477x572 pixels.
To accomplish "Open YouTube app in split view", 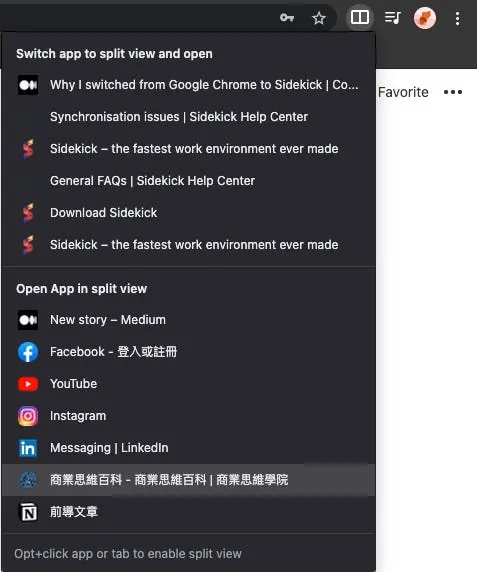I will pos(189,384).
